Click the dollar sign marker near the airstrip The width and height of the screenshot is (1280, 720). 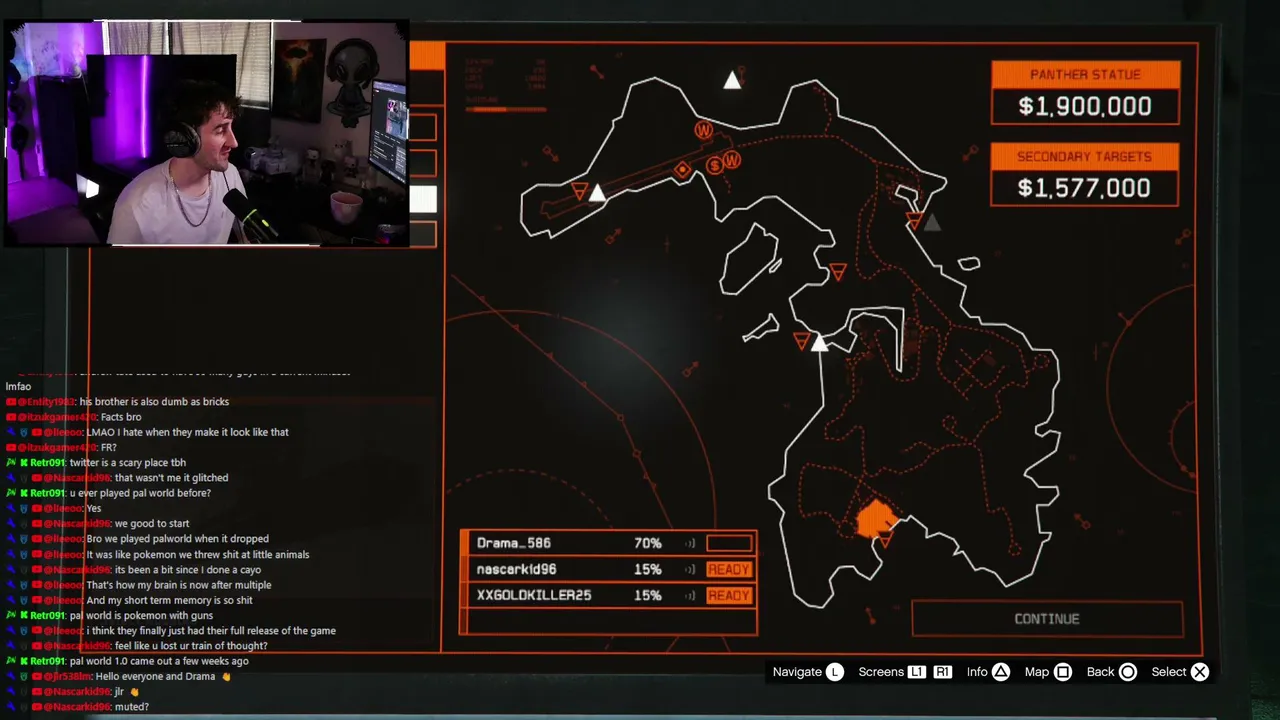tap(715, 166)
